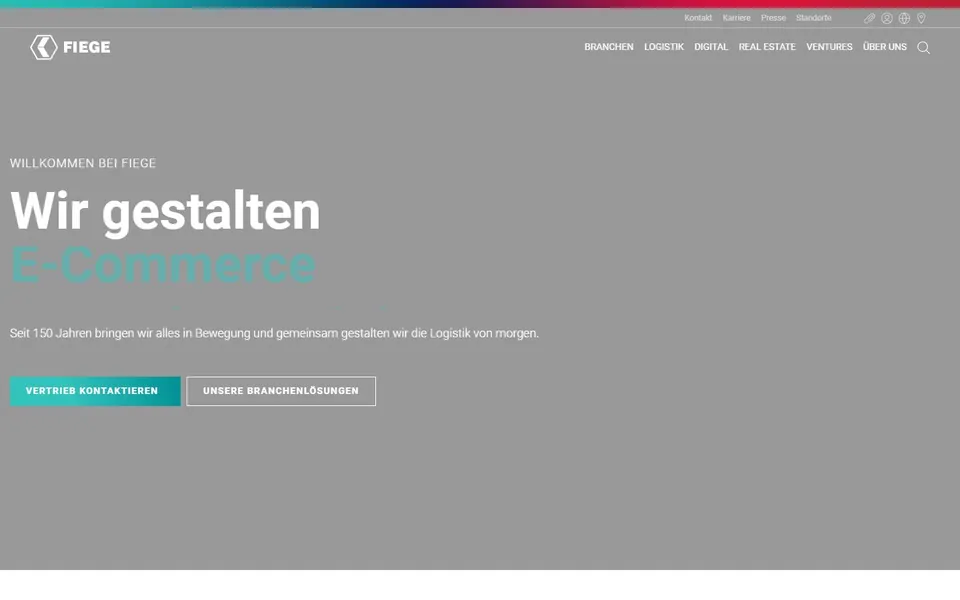
Task: Click the location pin icon
Action: tap(921, 18)
